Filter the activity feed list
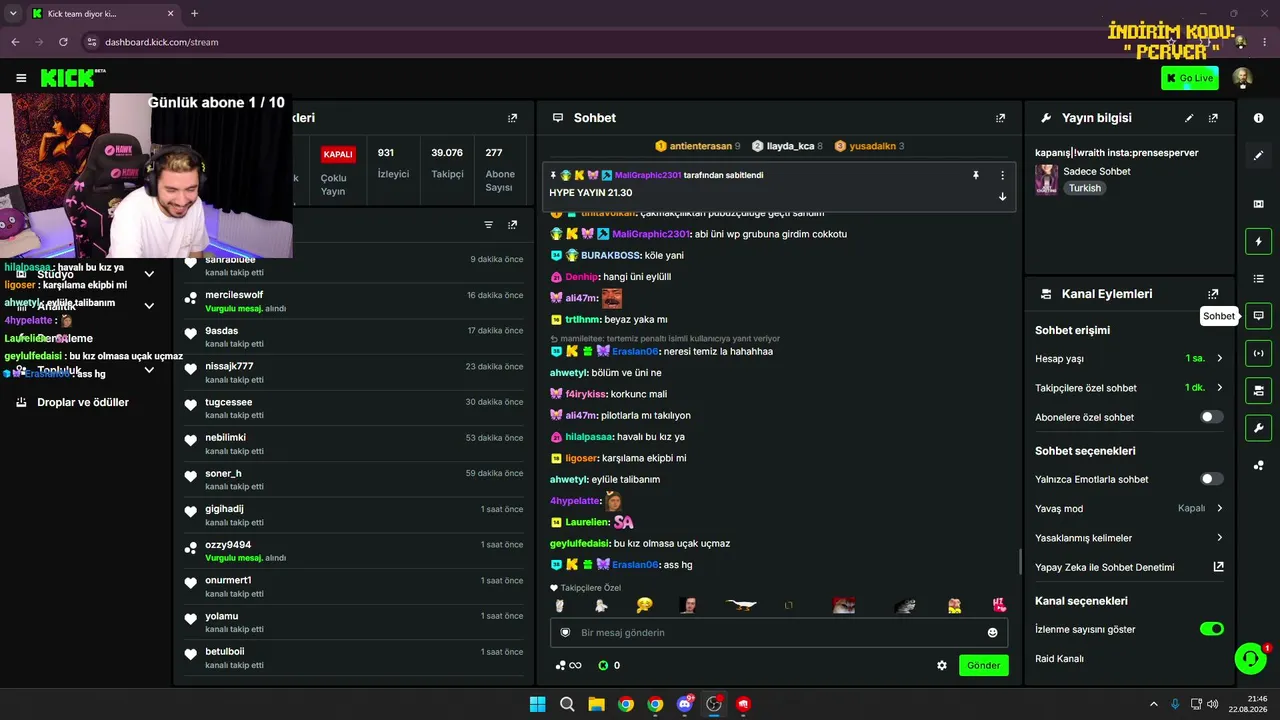 [488, 225]
